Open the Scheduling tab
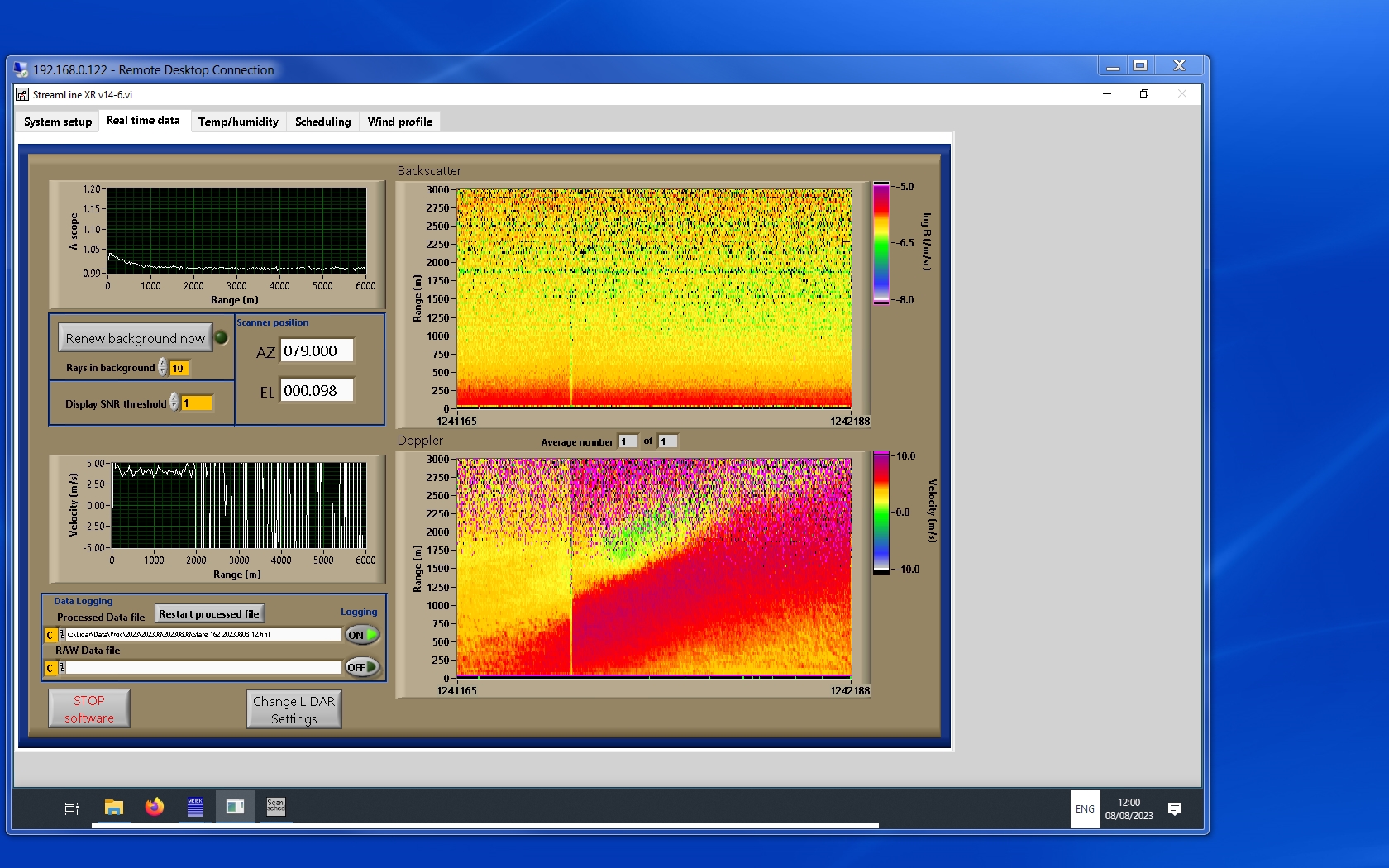Screen dimensions: 1389x868 [x=322, y=122]
